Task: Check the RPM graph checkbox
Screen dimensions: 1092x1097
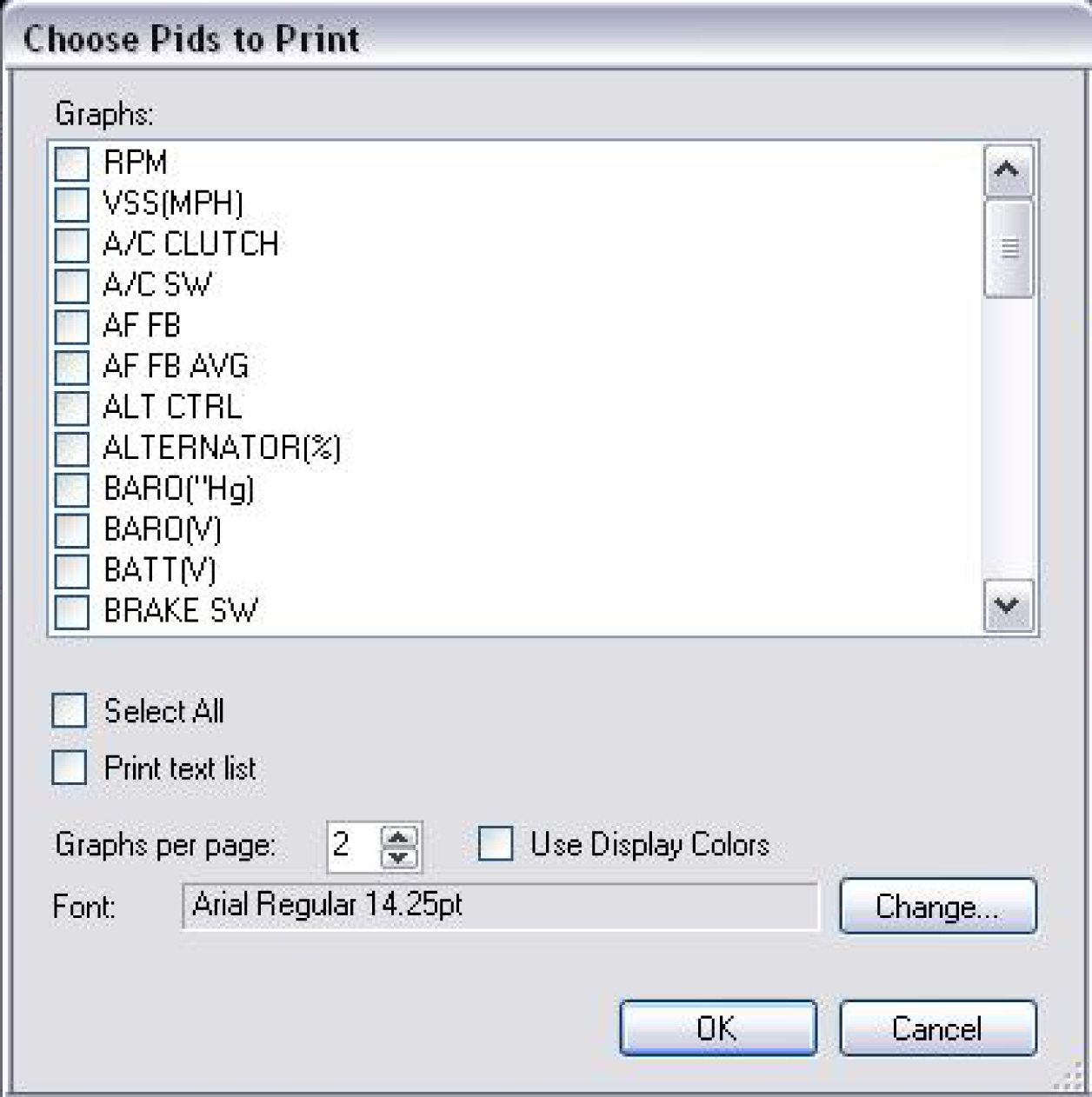Action: (x=72, y=163)
